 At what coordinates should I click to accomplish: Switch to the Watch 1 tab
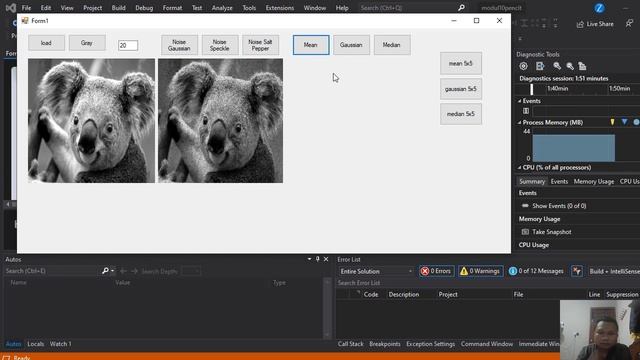pos(60,344)
